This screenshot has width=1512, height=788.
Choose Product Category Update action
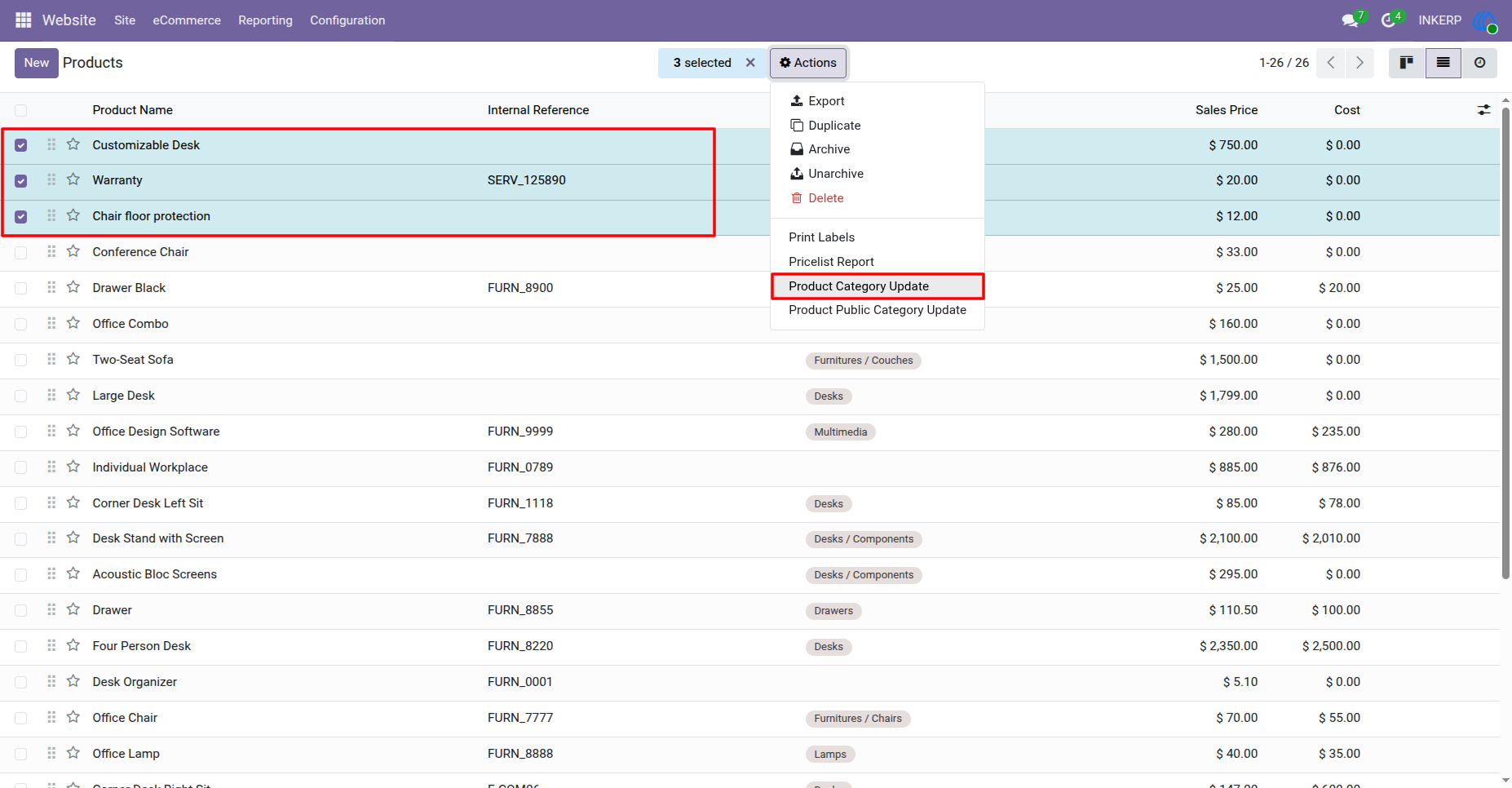(878, 286)
